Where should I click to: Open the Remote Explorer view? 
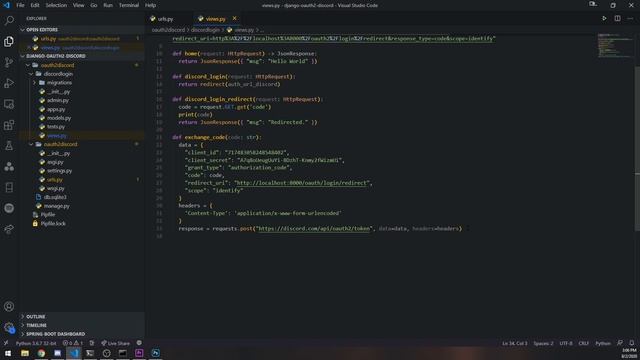(9, 104)
